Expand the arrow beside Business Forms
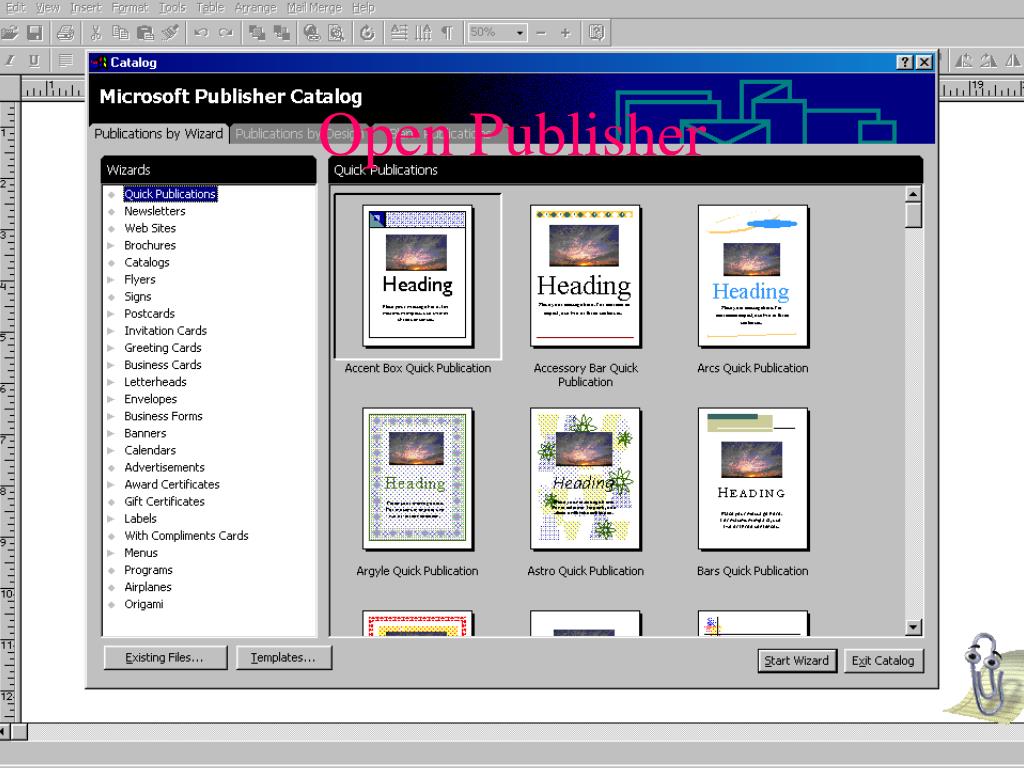Screen dimensions: 1024x768 pos(111,417)
